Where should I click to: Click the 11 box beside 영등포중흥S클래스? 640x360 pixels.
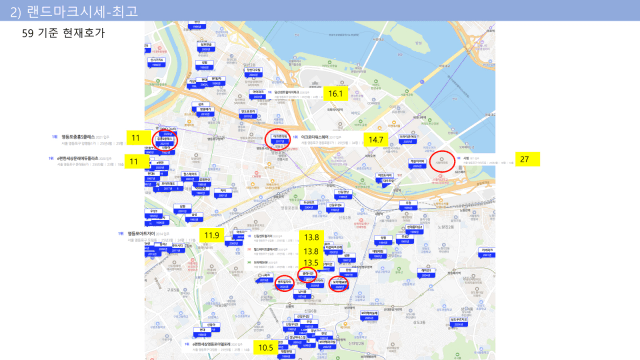138,138
